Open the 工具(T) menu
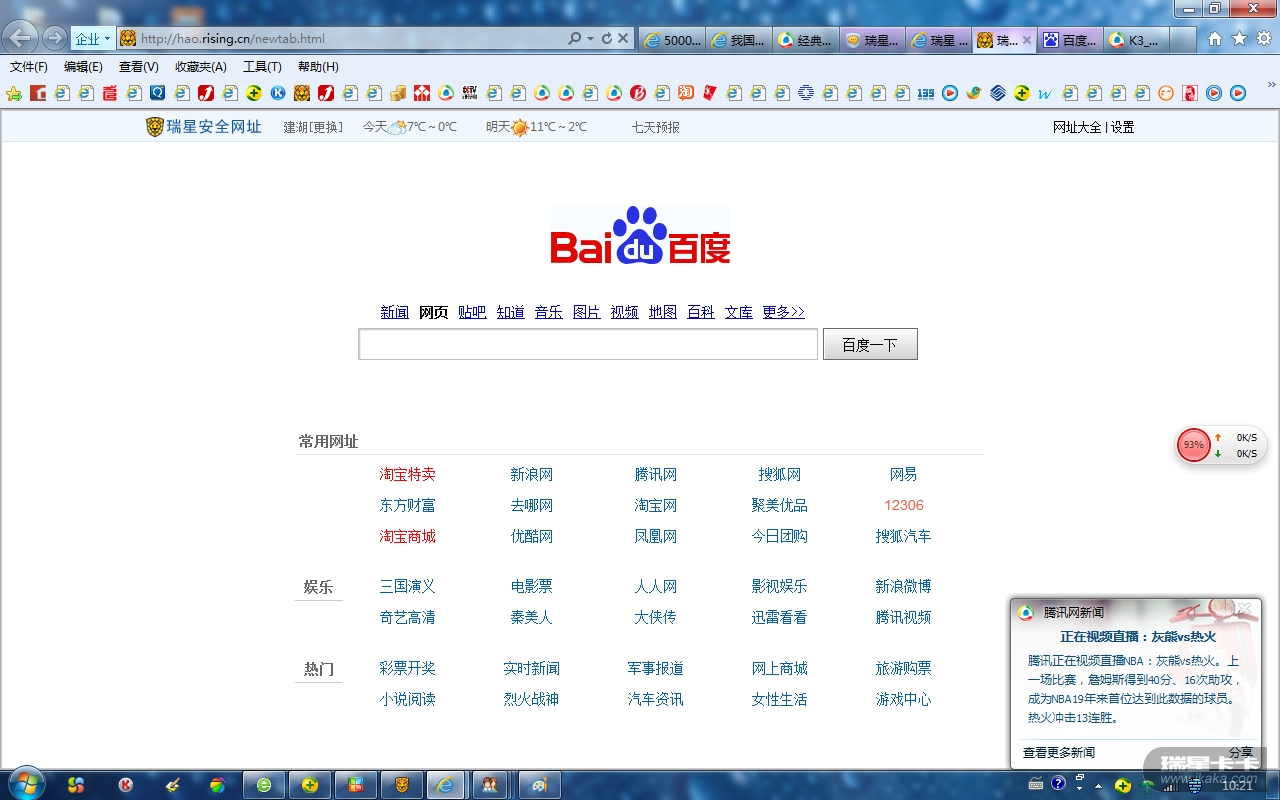Viewport: 1280px width, 800px height. [x=262, y=67]
